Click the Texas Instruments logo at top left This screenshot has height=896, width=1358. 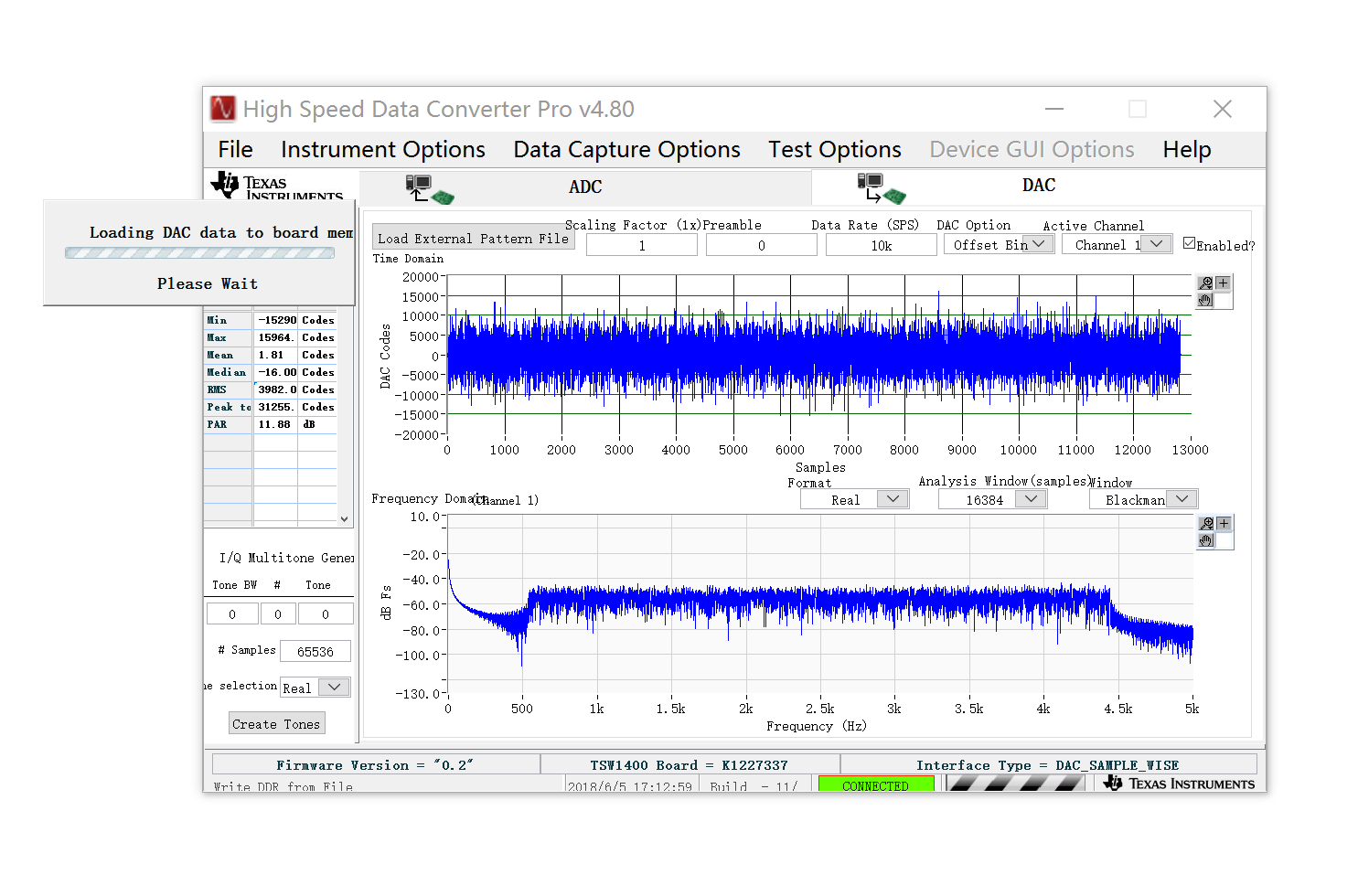tap(277, 186)
